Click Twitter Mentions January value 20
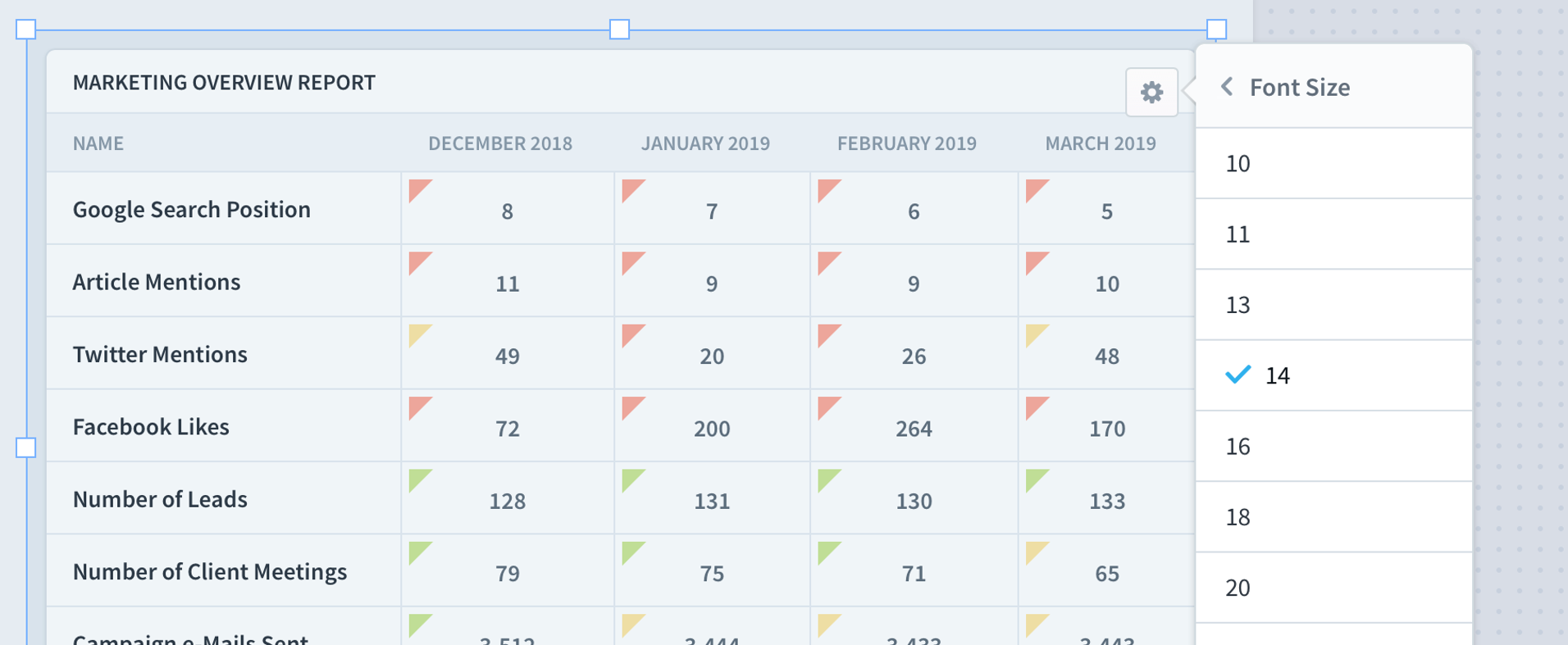Screen dimensions: 1568x645 coord(712,356)
